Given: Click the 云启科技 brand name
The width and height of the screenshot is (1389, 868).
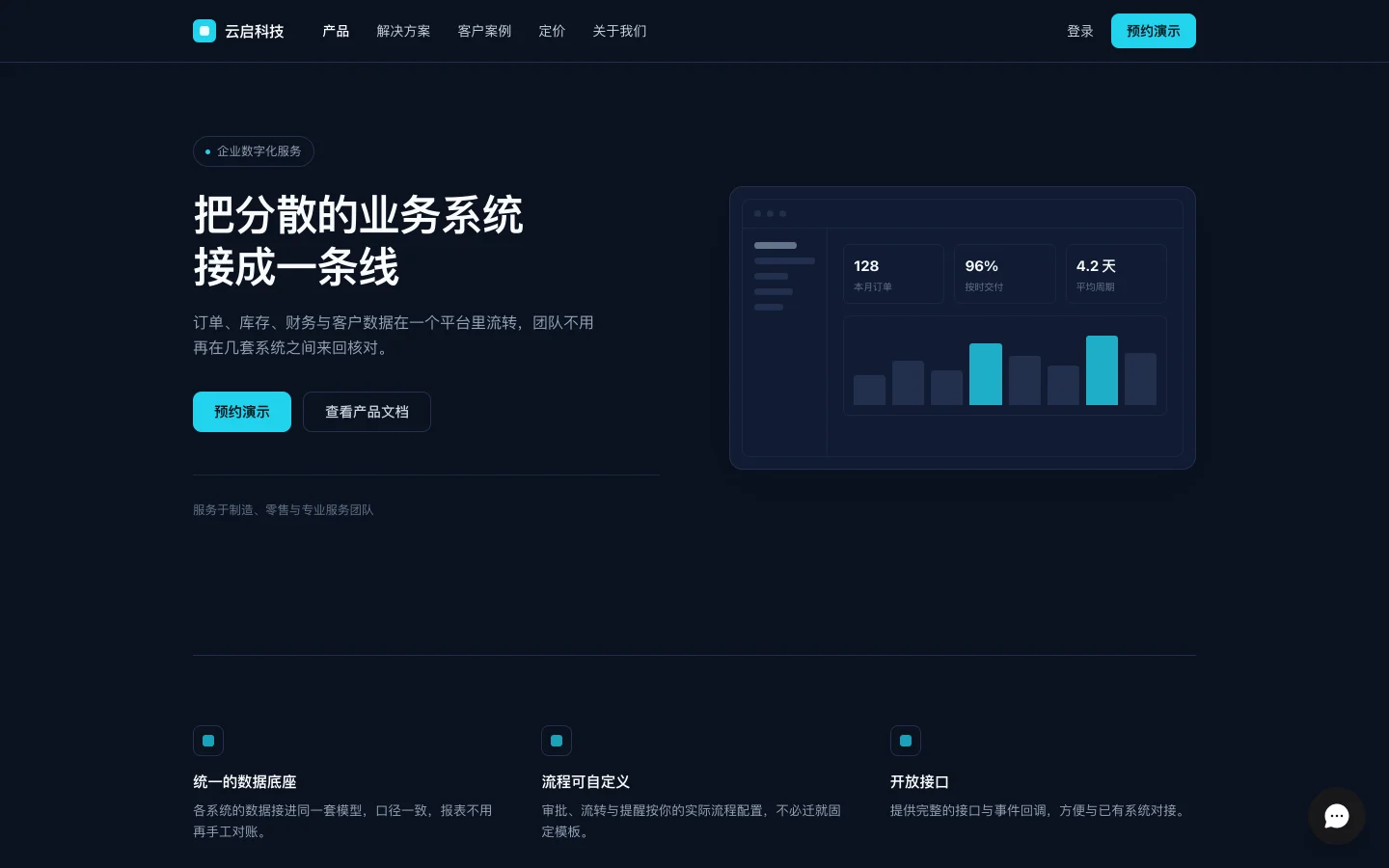Looking at the screenshot, I should tap(255, 31).
